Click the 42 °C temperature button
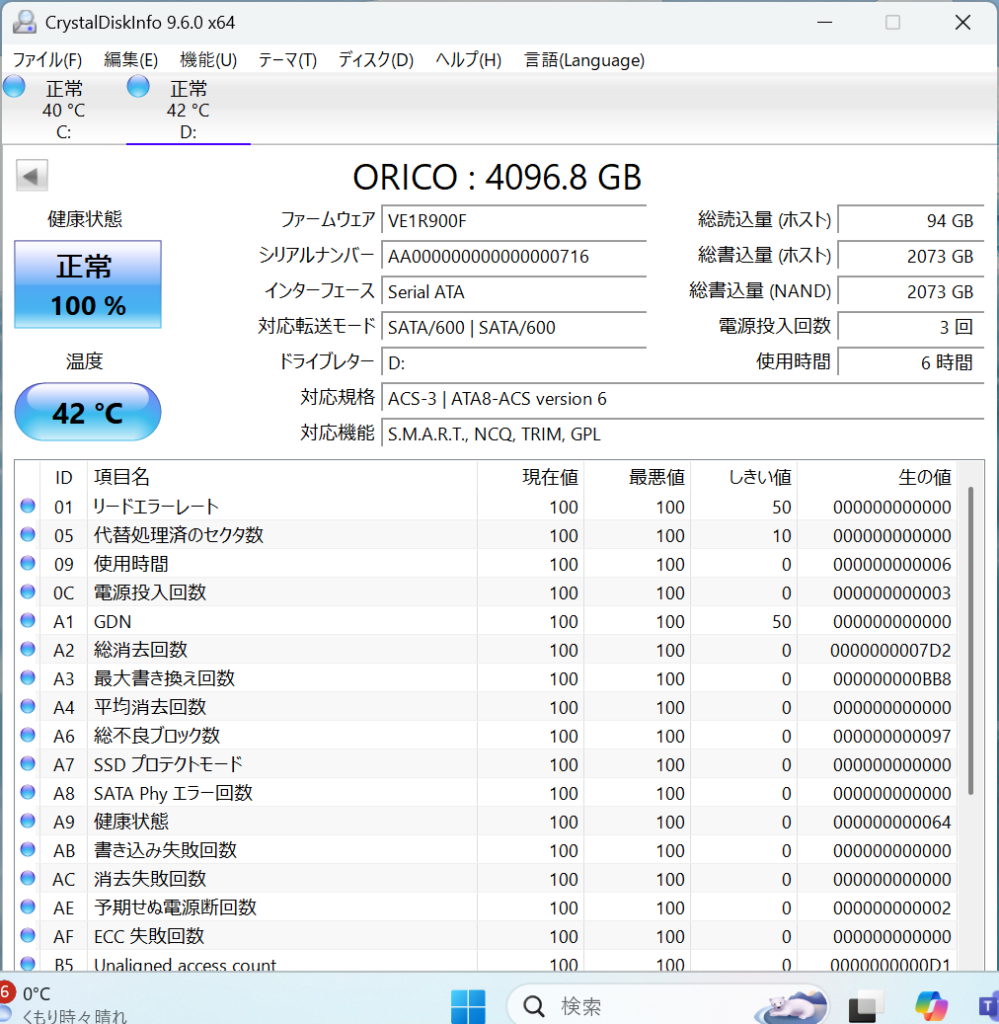Viewport: 999px width, 1024px height. [x=87, y=412]
